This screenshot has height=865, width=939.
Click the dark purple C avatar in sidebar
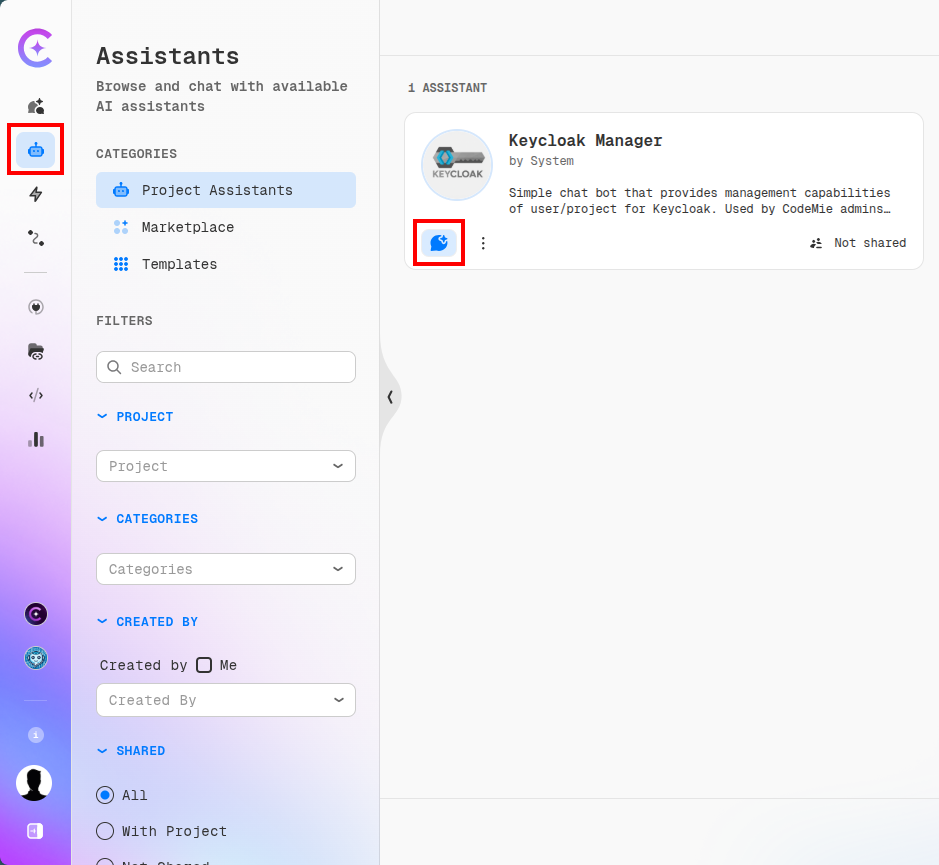point(36,614)
